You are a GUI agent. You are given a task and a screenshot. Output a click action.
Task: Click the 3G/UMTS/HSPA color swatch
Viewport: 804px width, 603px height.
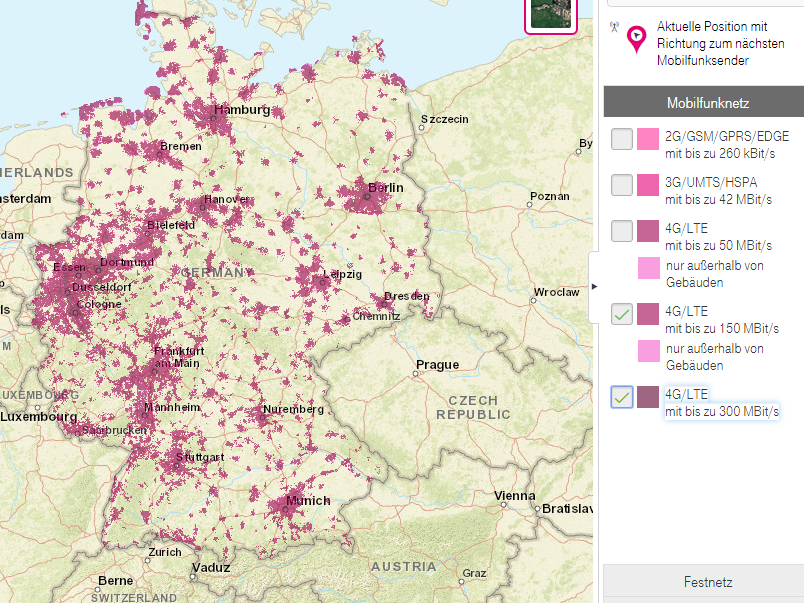[648, 185]
